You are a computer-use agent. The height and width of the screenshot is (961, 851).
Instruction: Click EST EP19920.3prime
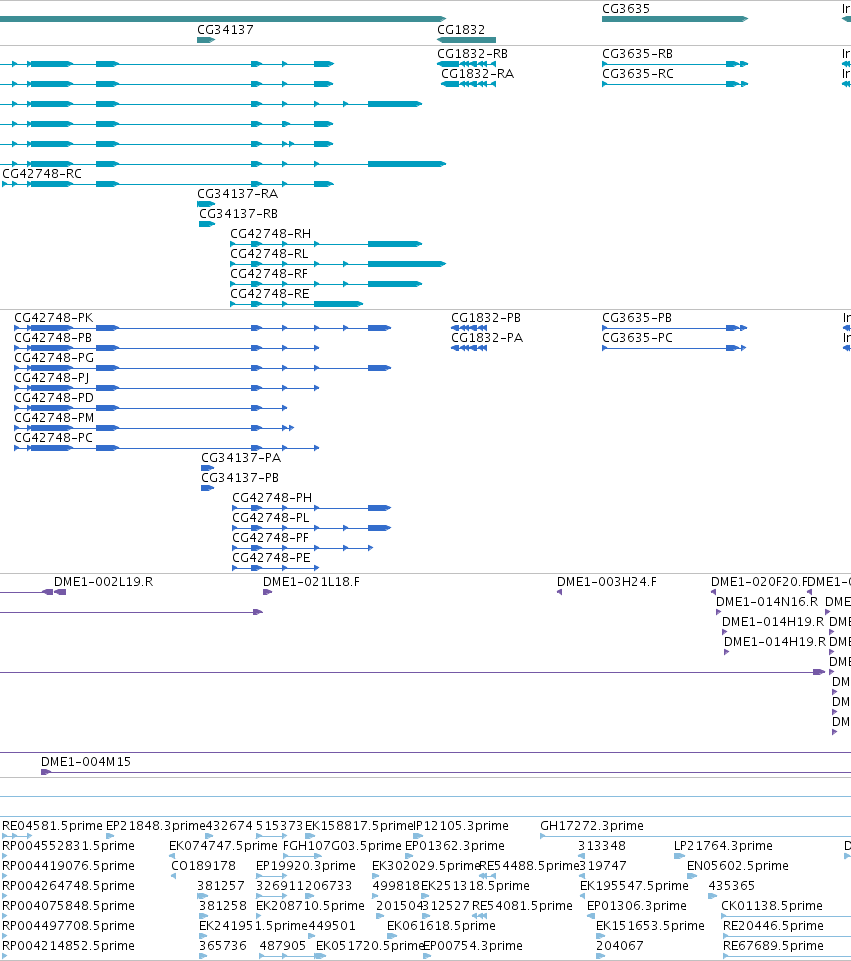point(306,866)
